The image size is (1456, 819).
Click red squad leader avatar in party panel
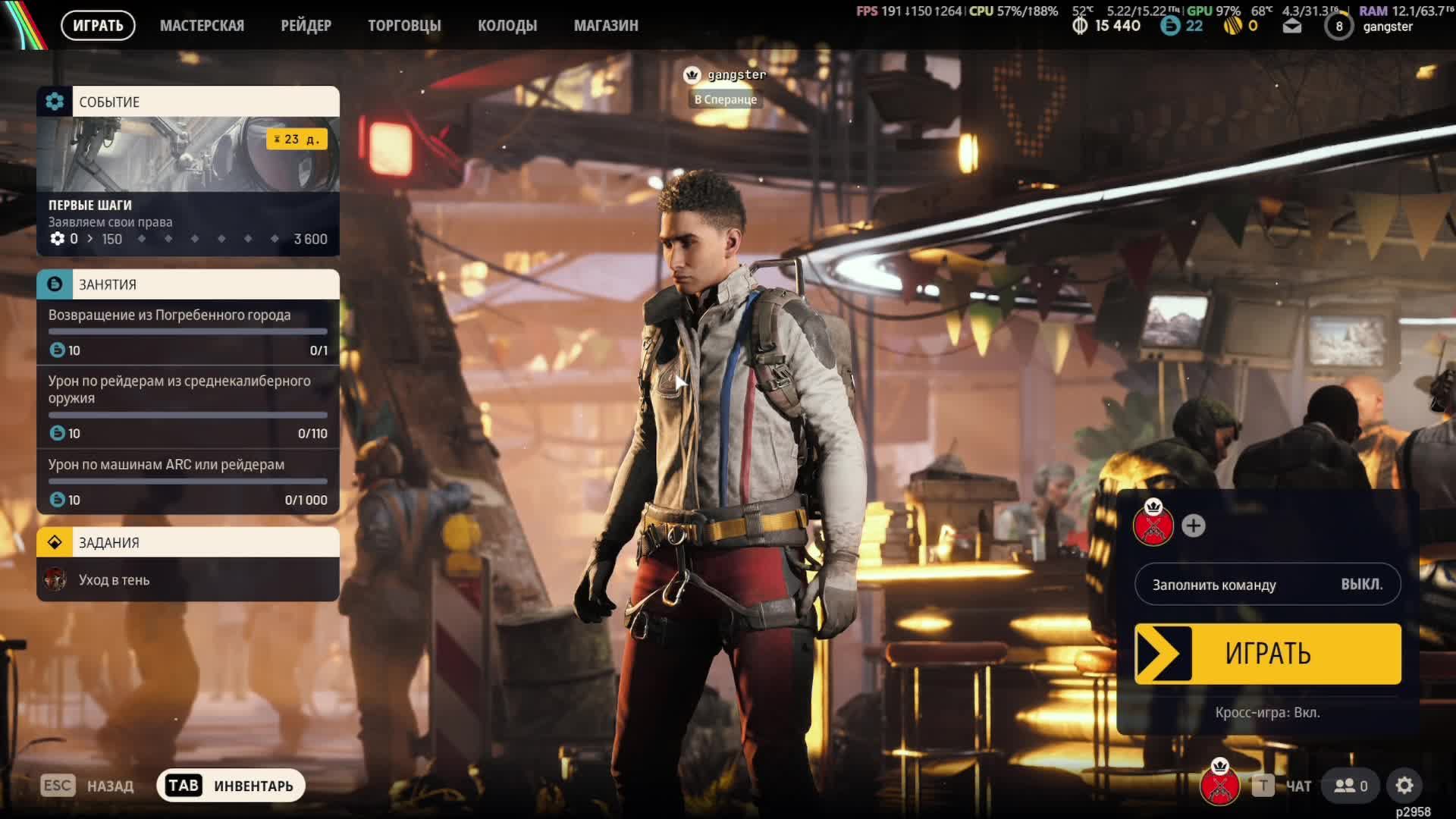click(1153, 524)
